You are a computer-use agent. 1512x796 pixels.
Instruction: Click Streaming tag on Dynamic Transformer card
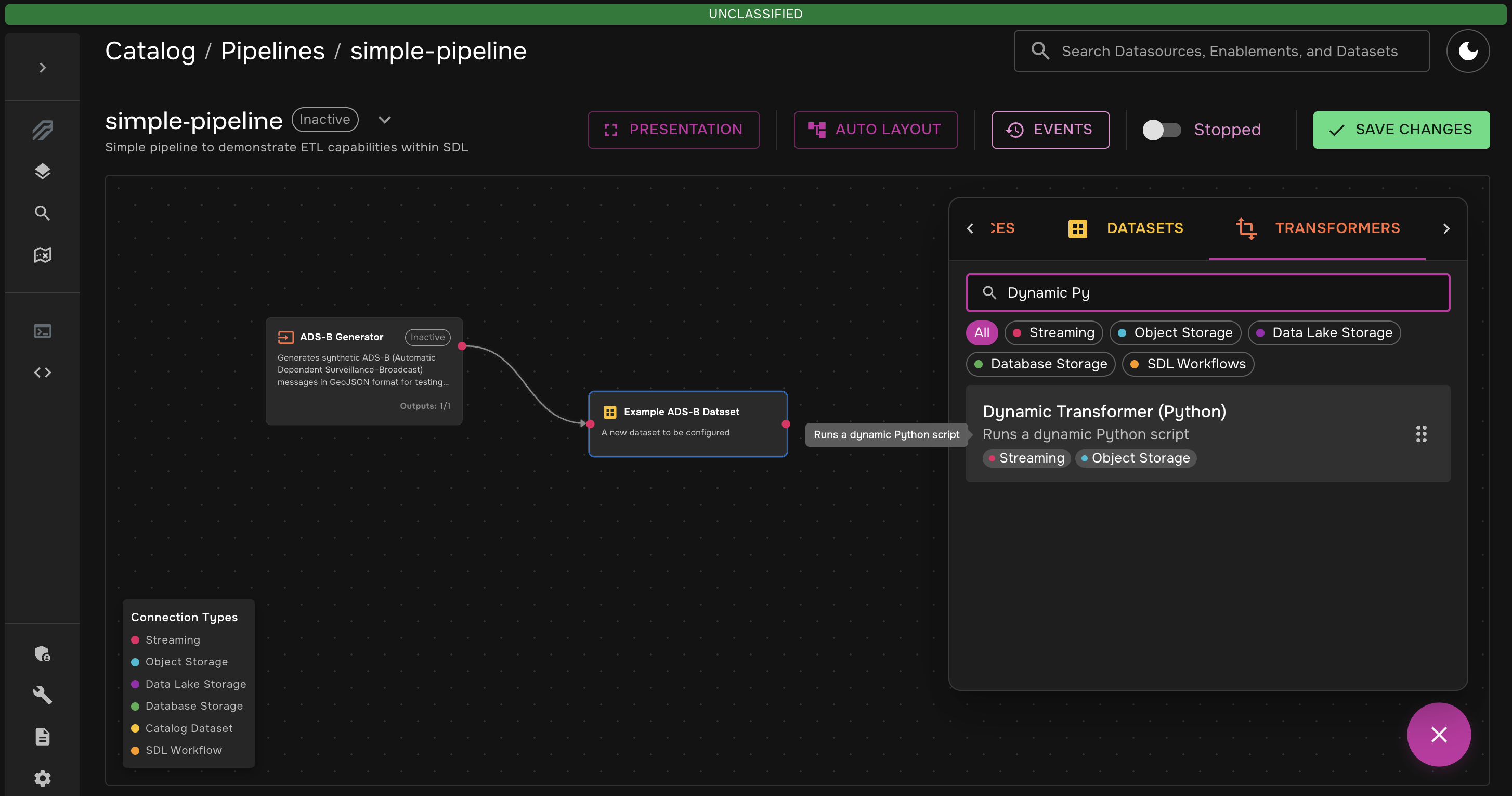coord(1026,458)
